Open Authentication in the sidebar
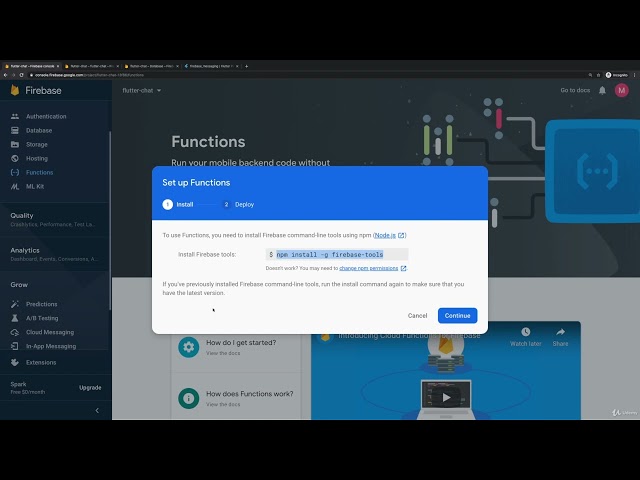Viewport: 640px width, 480px height. [x=46, y=116]
